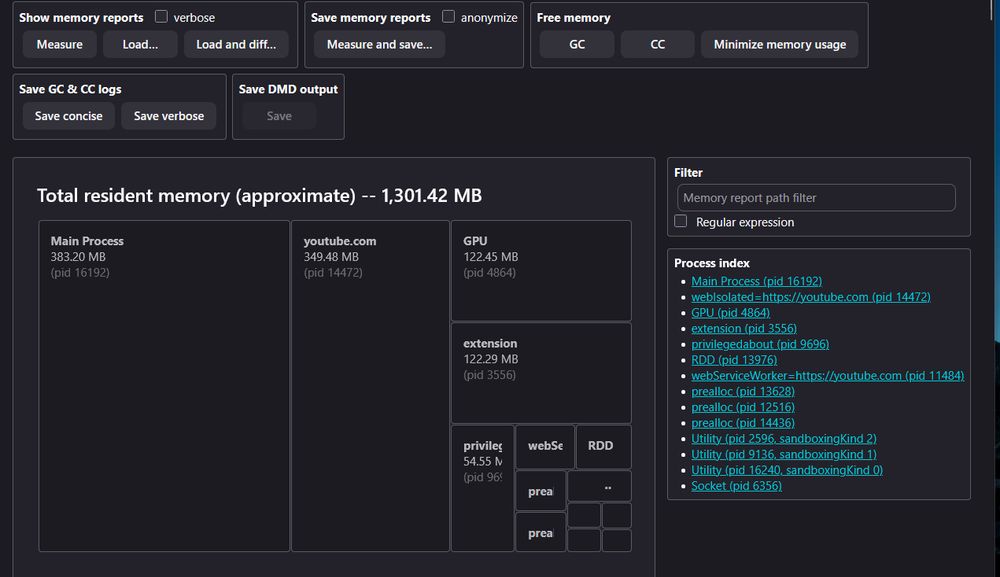The width and height of the screenshot is (1000, 577).
Task: Click Minimize memory usage button
Action: tap(779, 44)
